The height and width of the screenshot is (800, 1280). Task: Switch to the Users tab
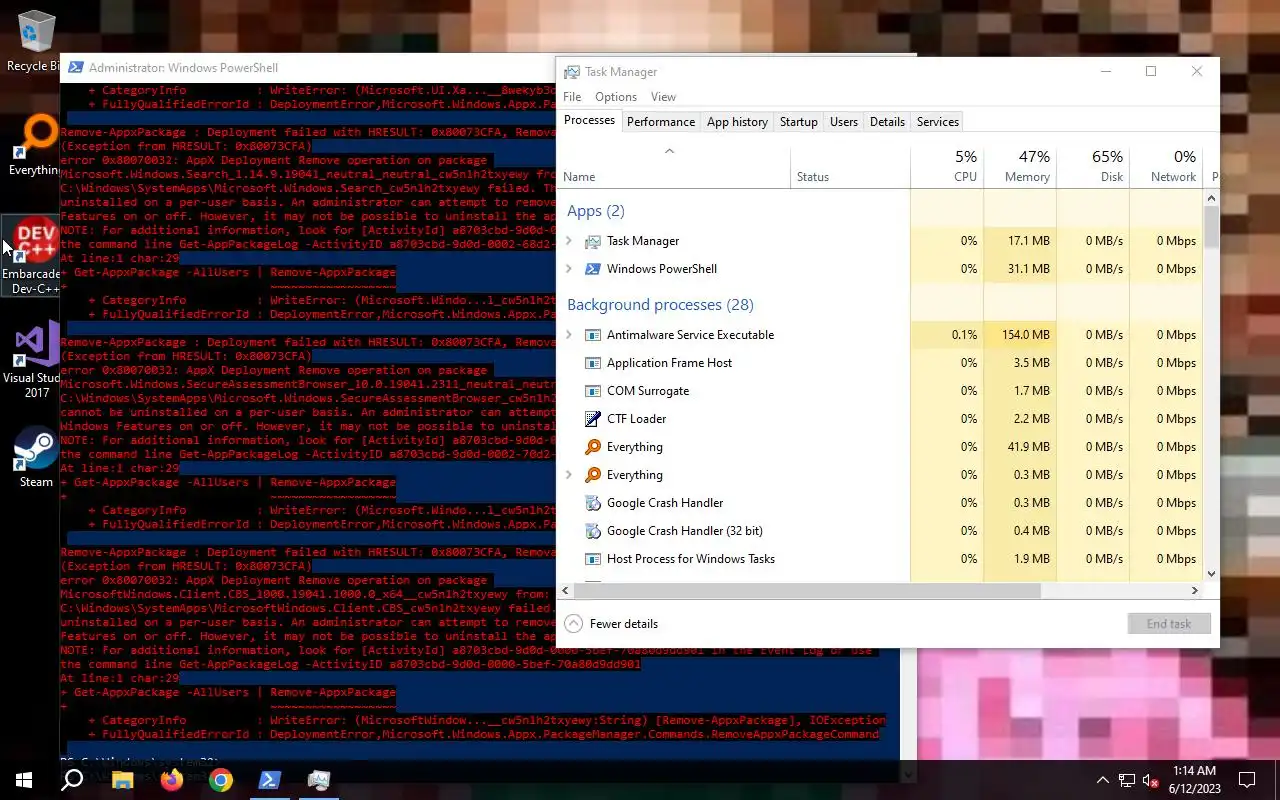coord(843,122)
